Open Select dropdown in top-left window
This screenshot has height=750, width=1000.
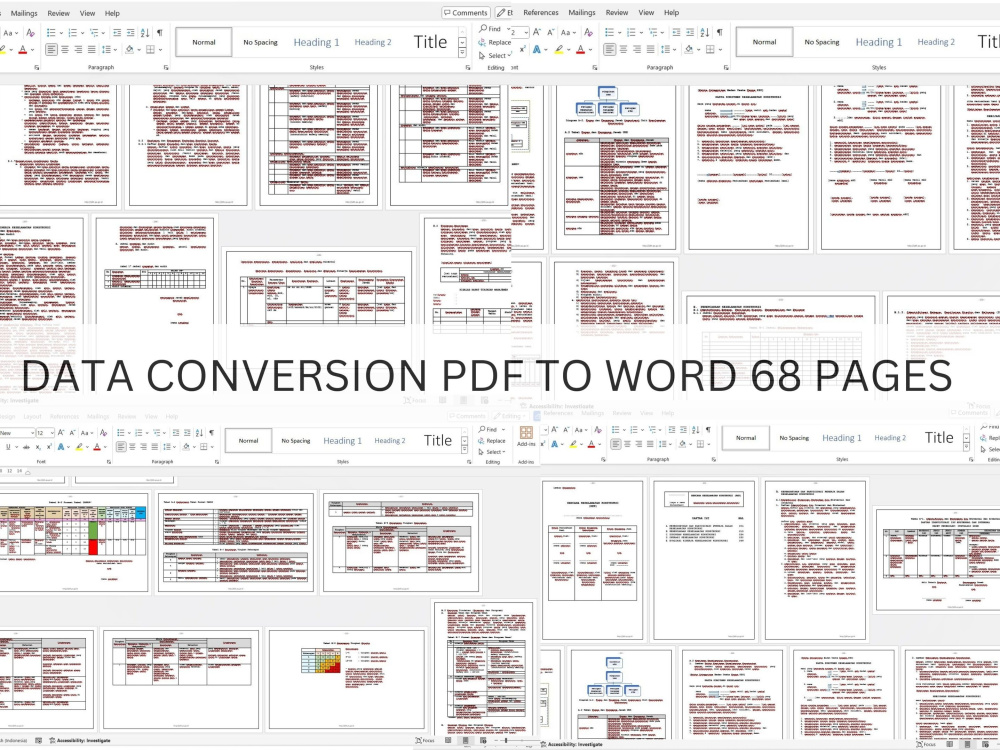[x=496, y=55]
